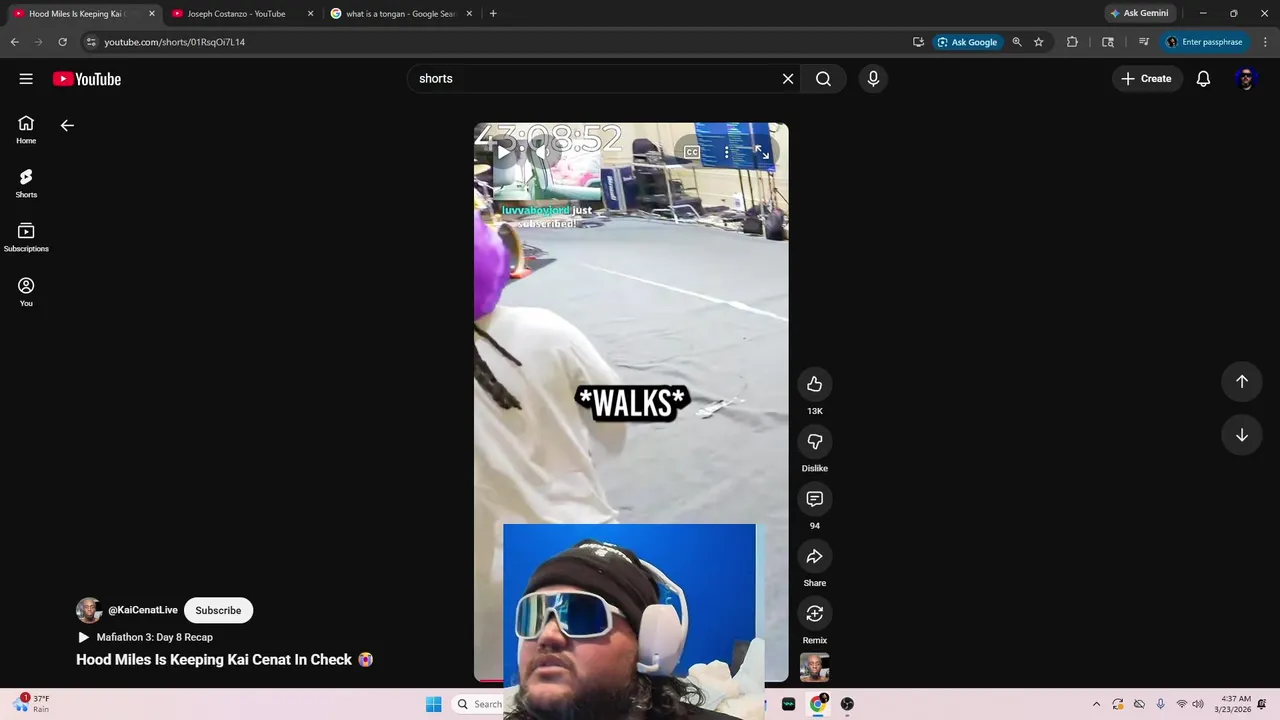This screenshot has height=720, width=1280.
Task: Open the comments for this Short
Action: click(815, 498)
